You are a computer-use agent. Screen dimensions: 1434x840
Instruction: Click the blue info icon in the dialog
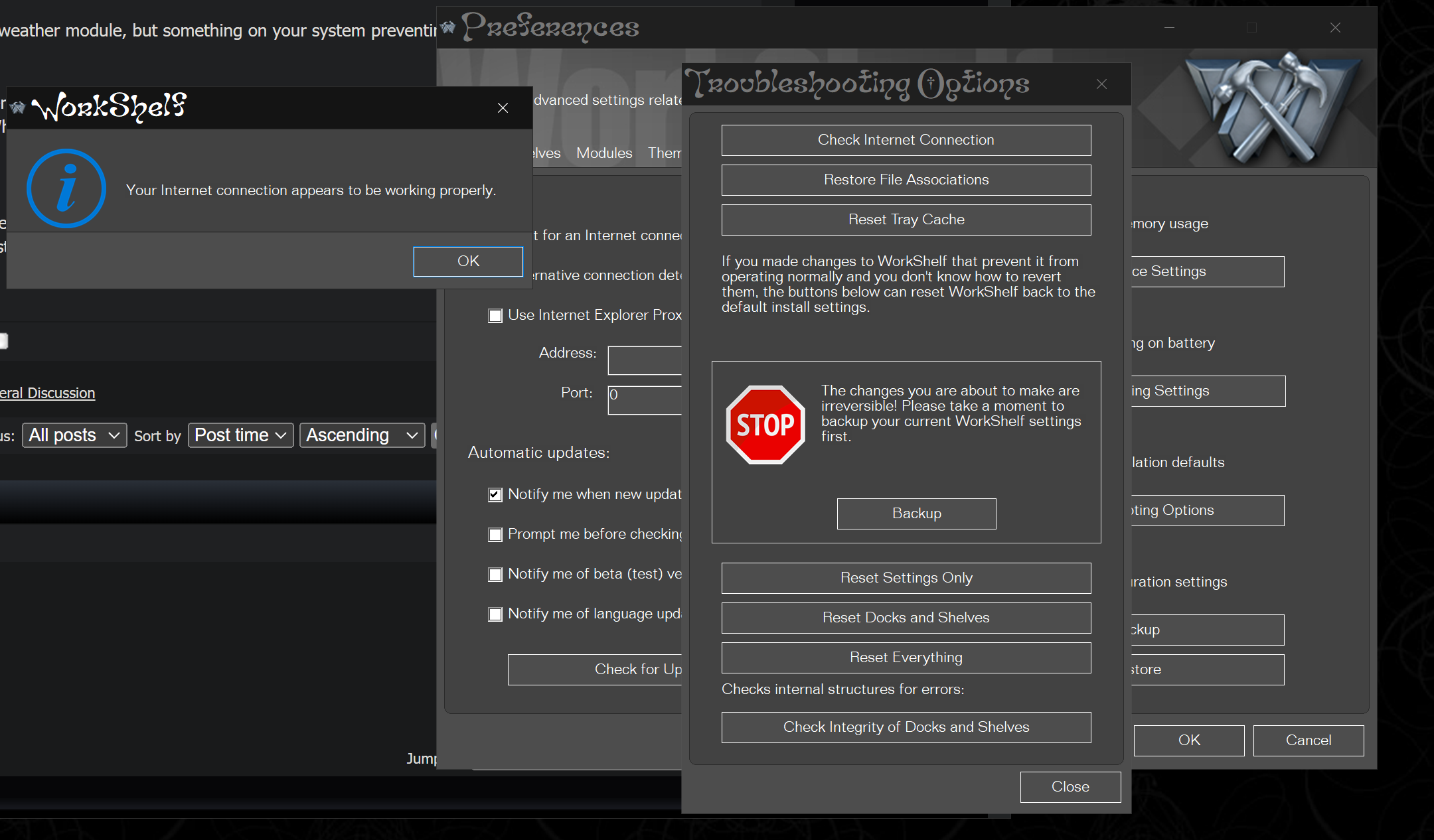click(66, 188)
